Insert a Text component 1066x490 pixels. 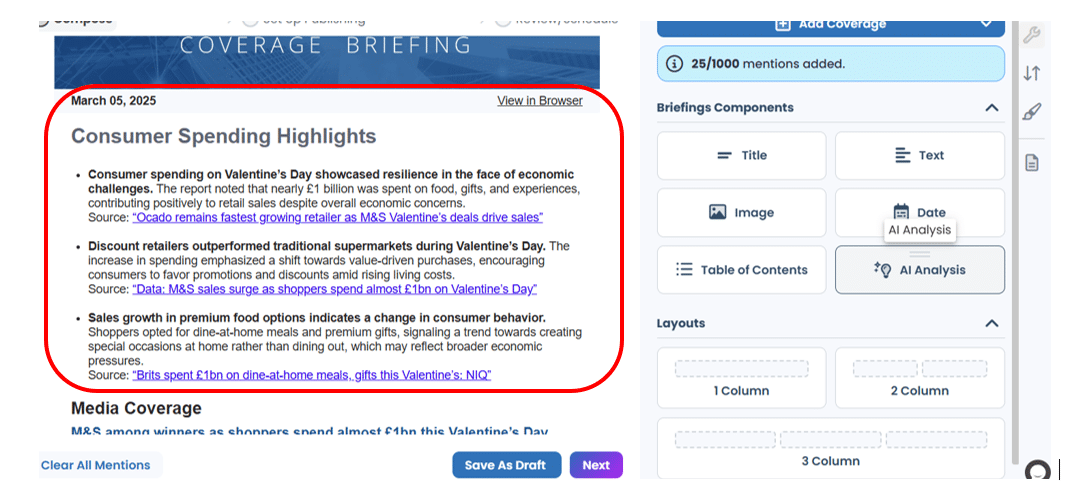tap(919, 155)
